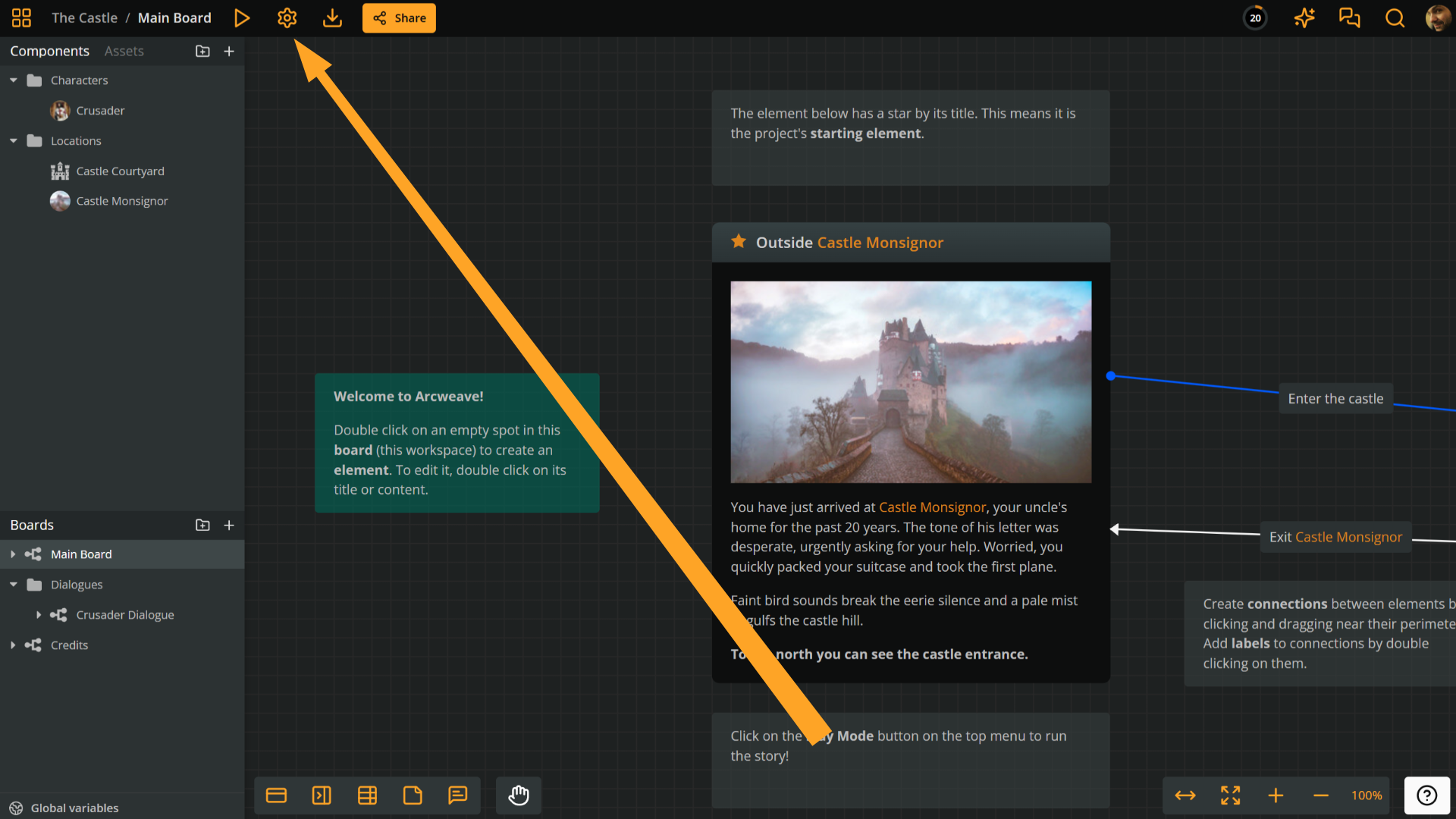Start Play Mode to run the story
The image size is (1456, 819).
pyautogui.click(x=241, y=17)
